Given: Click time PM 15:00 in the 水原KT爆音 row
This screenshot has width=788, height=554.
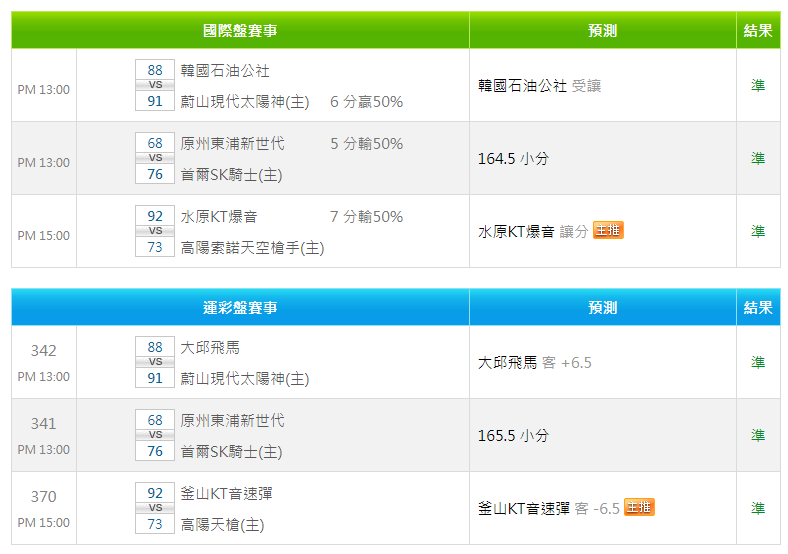Looking at the screenshot, I should 44,235.
